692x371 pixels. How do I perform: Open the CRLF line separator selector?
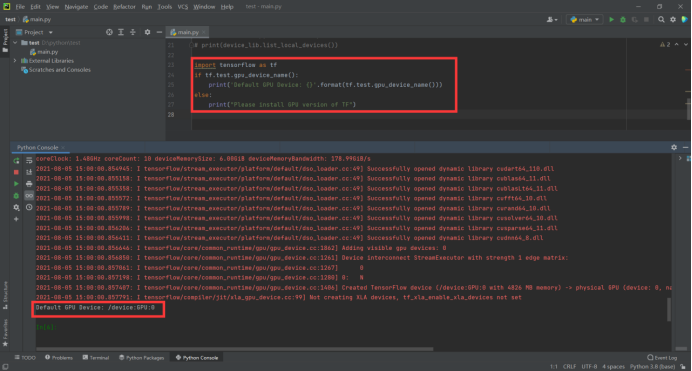[x=569, y=367]
